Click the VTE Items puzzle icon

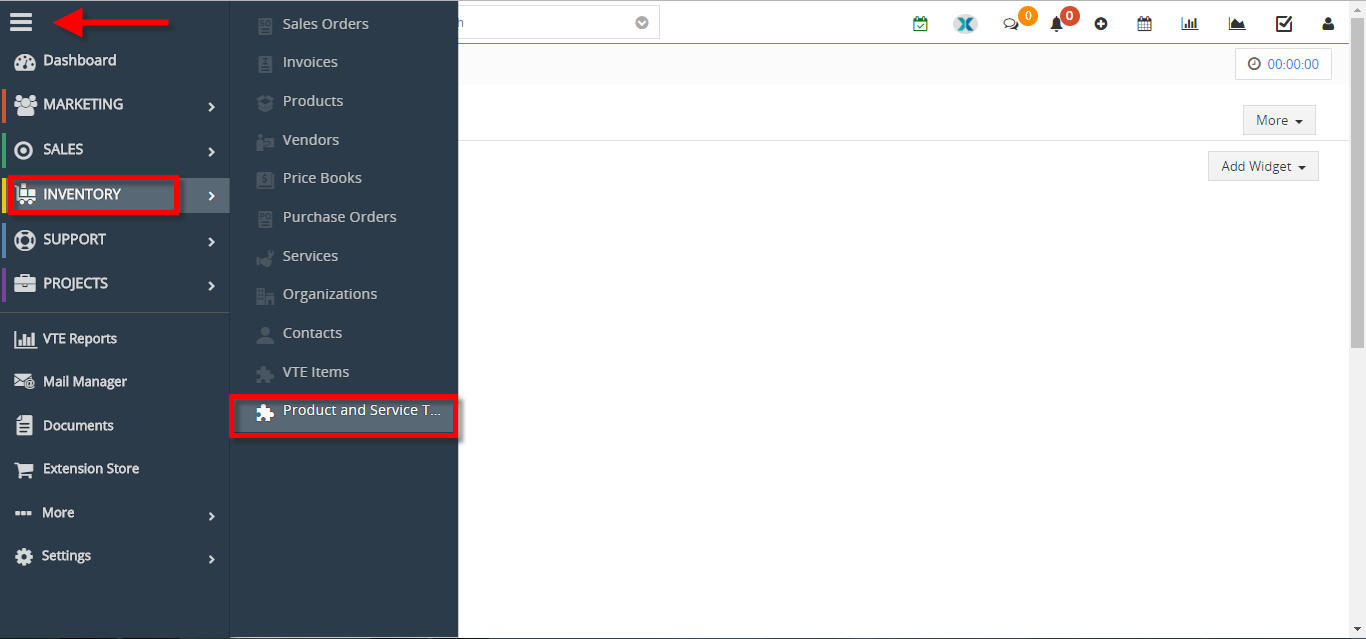[x=265, y=373]
